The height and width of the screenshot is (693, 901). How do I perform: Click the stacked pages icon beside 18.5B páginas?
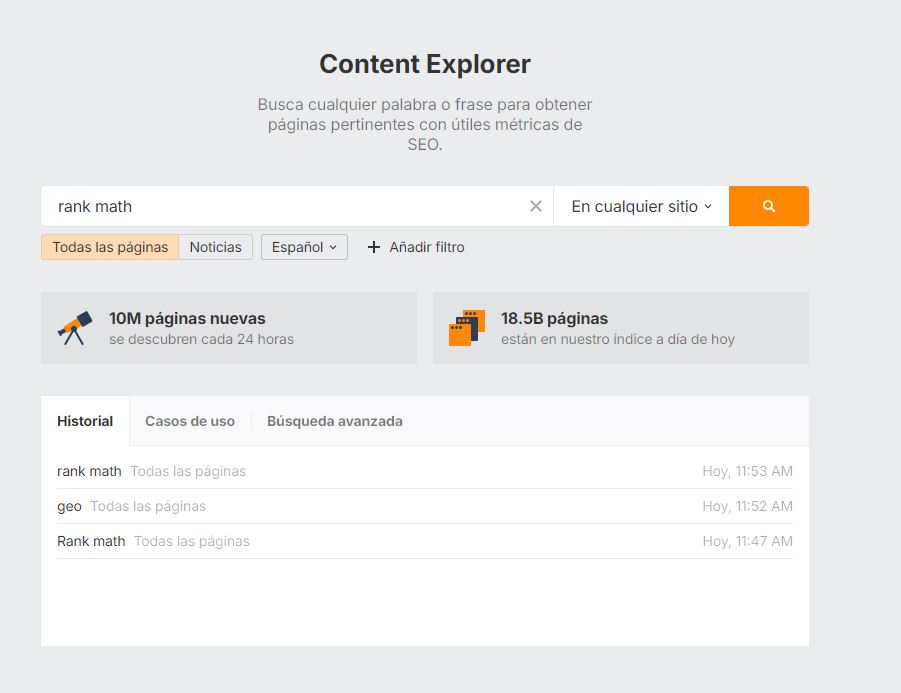466,327
